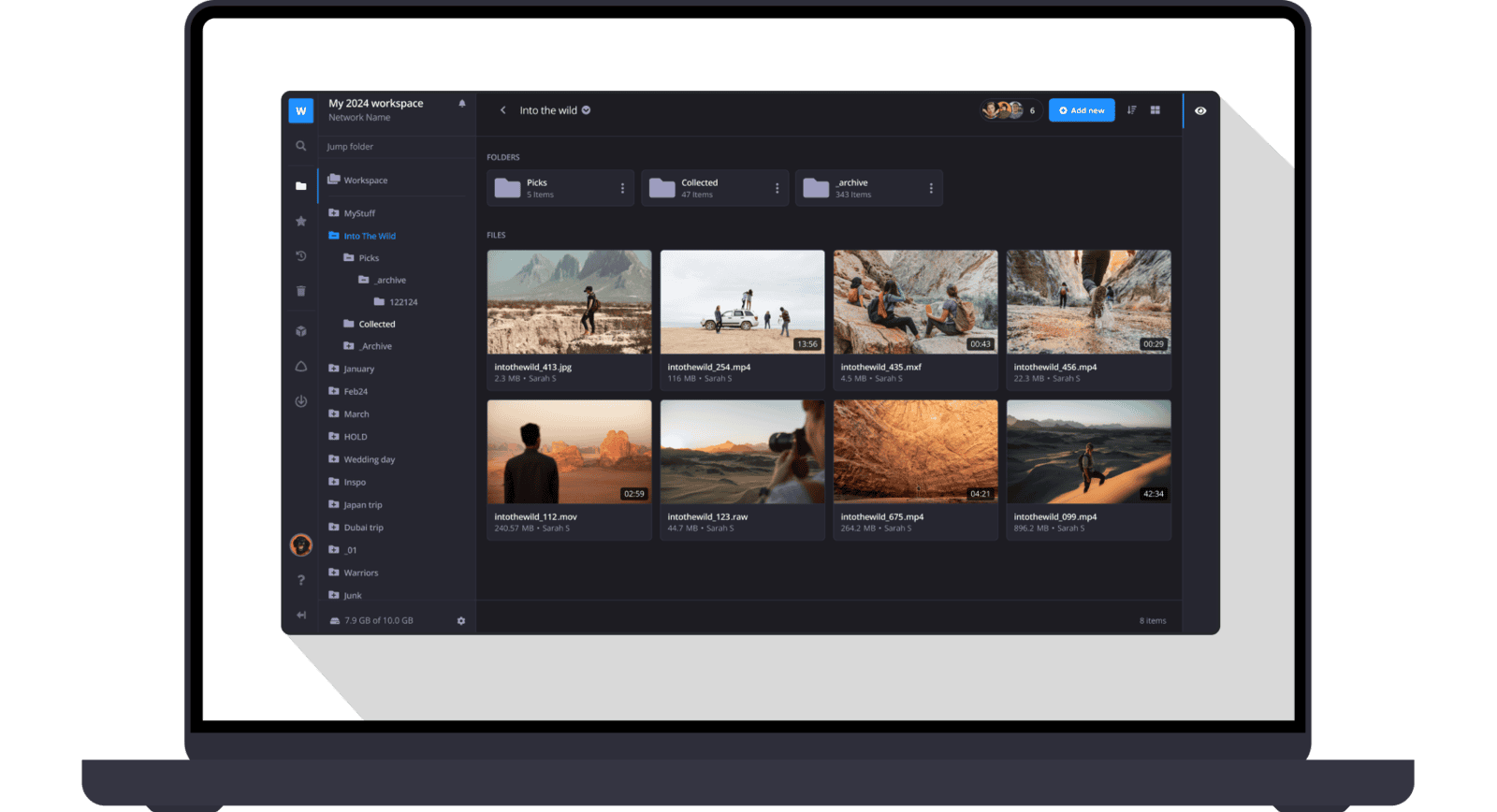Viewport: 1497px width, 812px height.
Task: Open the starred favorites section
Action: 300,222
